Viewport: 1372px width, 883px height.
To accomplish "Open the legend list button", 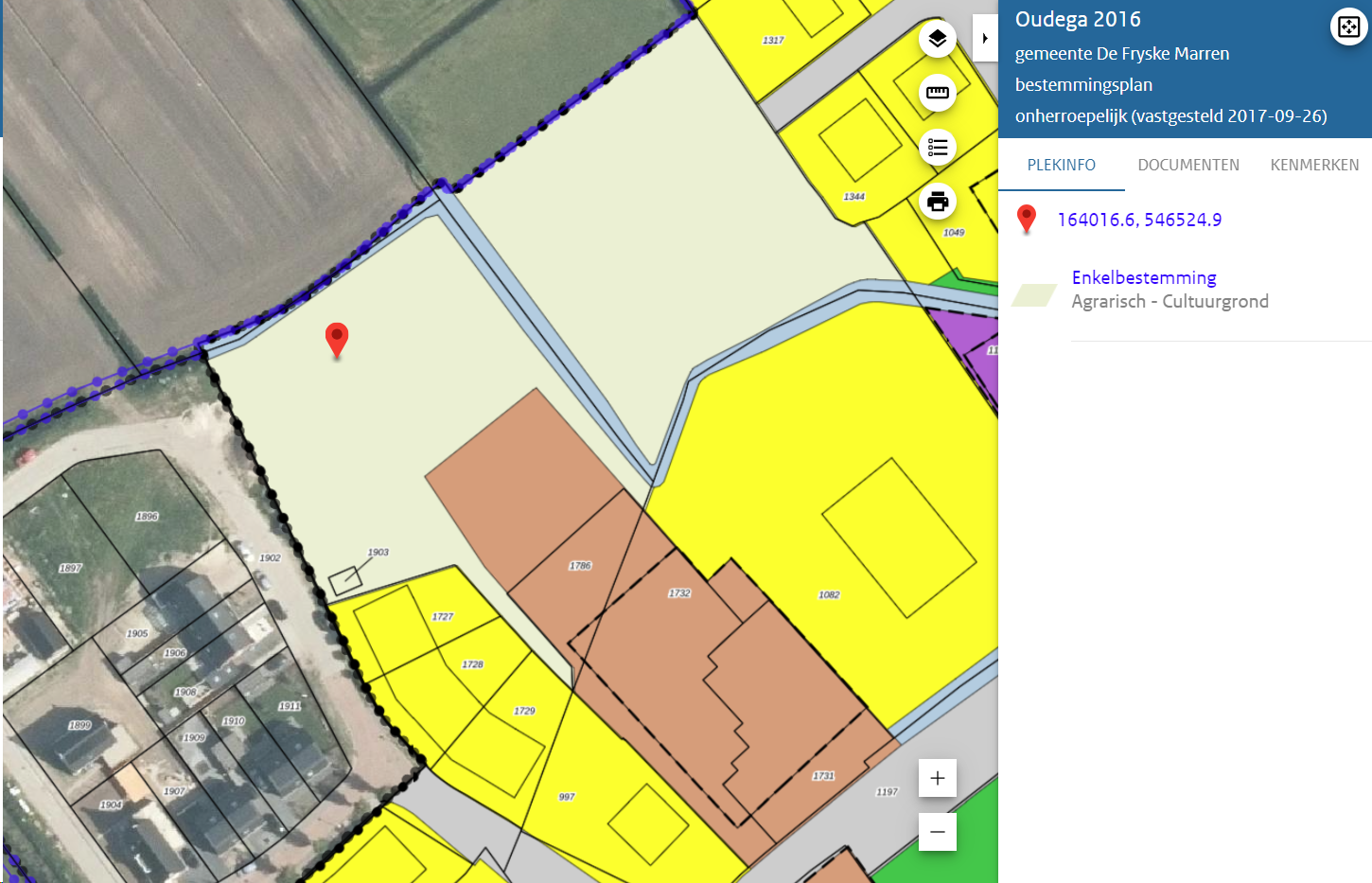I will coord(938,147).
